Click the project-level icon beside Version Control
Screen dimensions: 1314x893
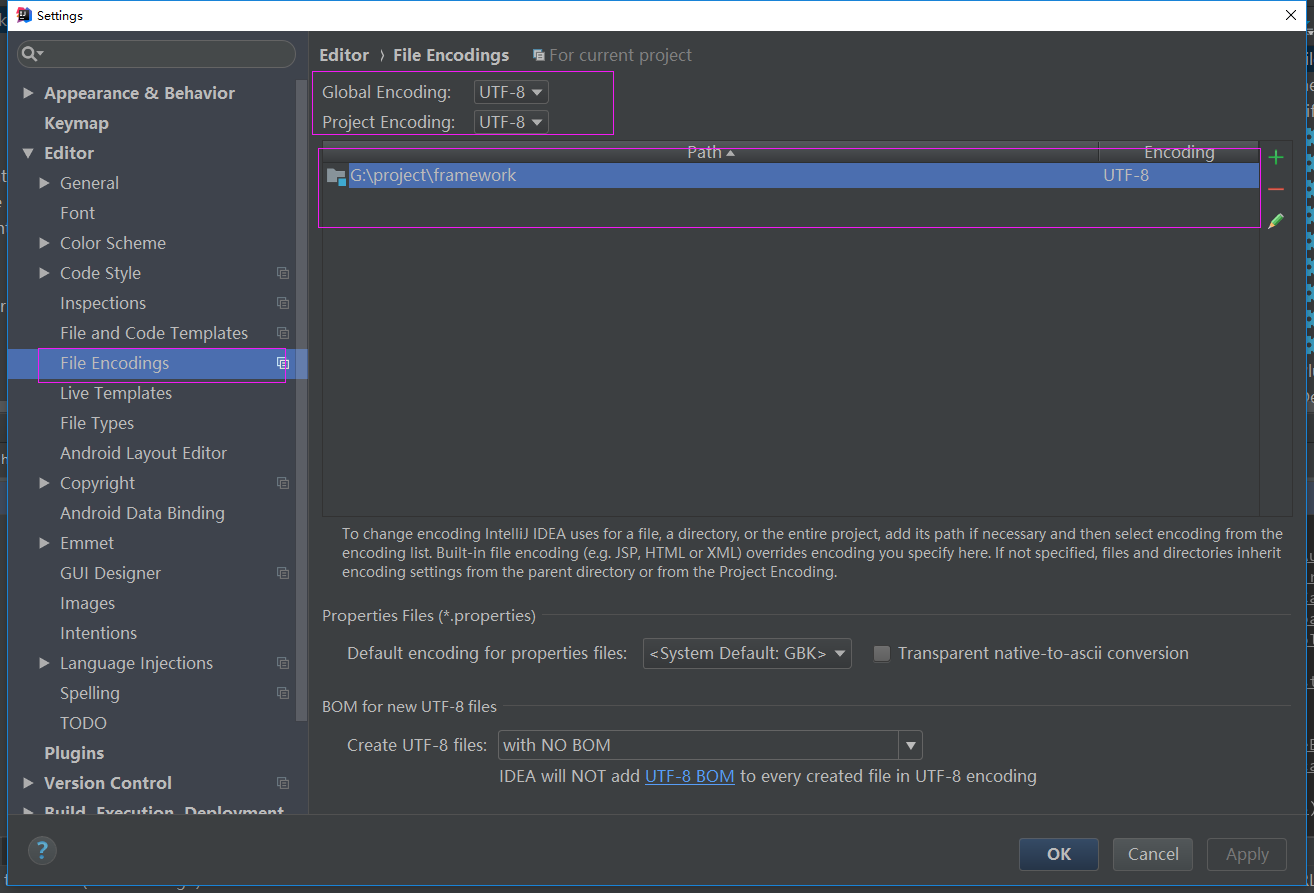[x=283, y=783]
